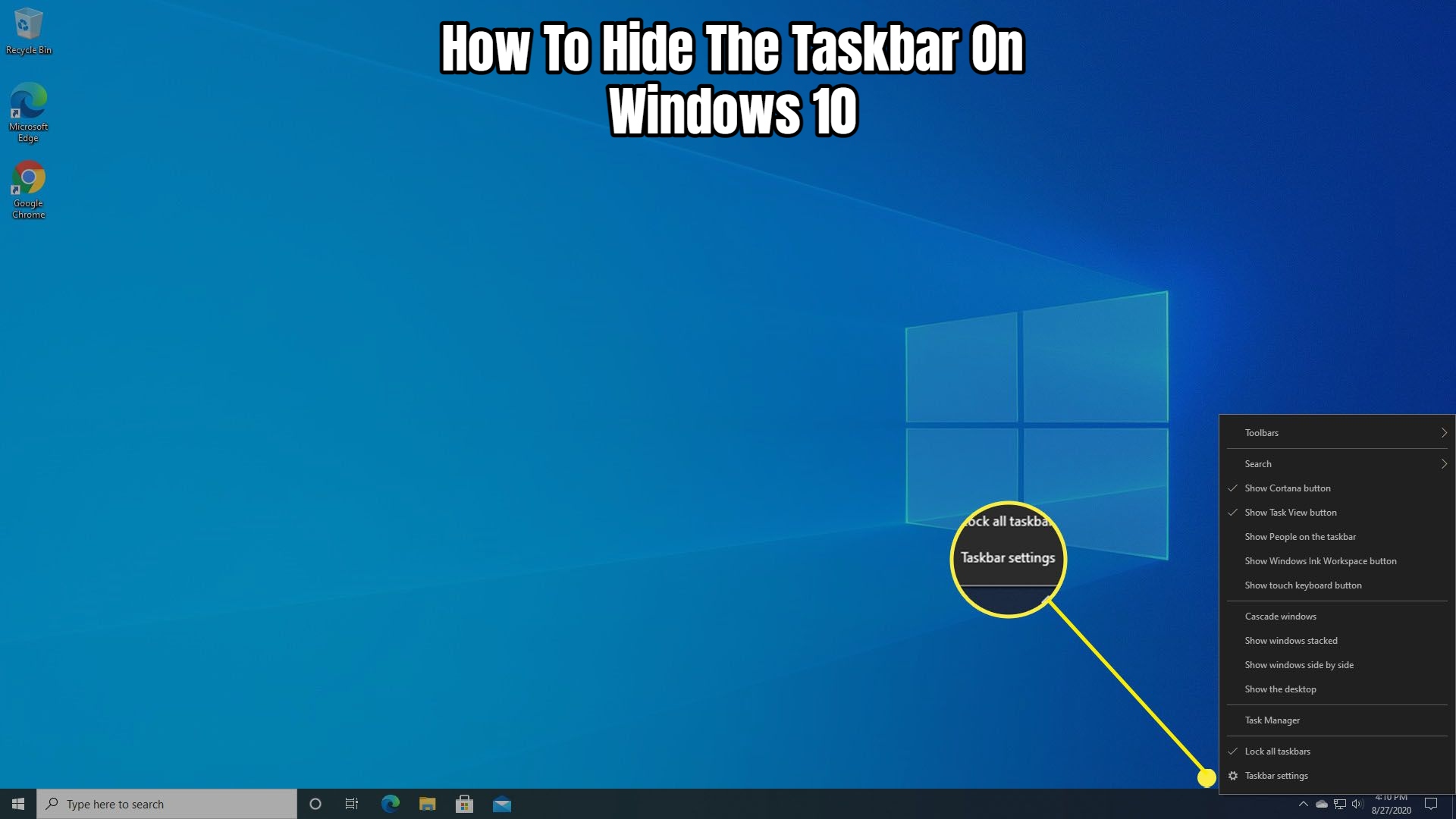Toggle Lock all taskbars checkbox
1456x819 pixels.
(x=1277, y=751)
